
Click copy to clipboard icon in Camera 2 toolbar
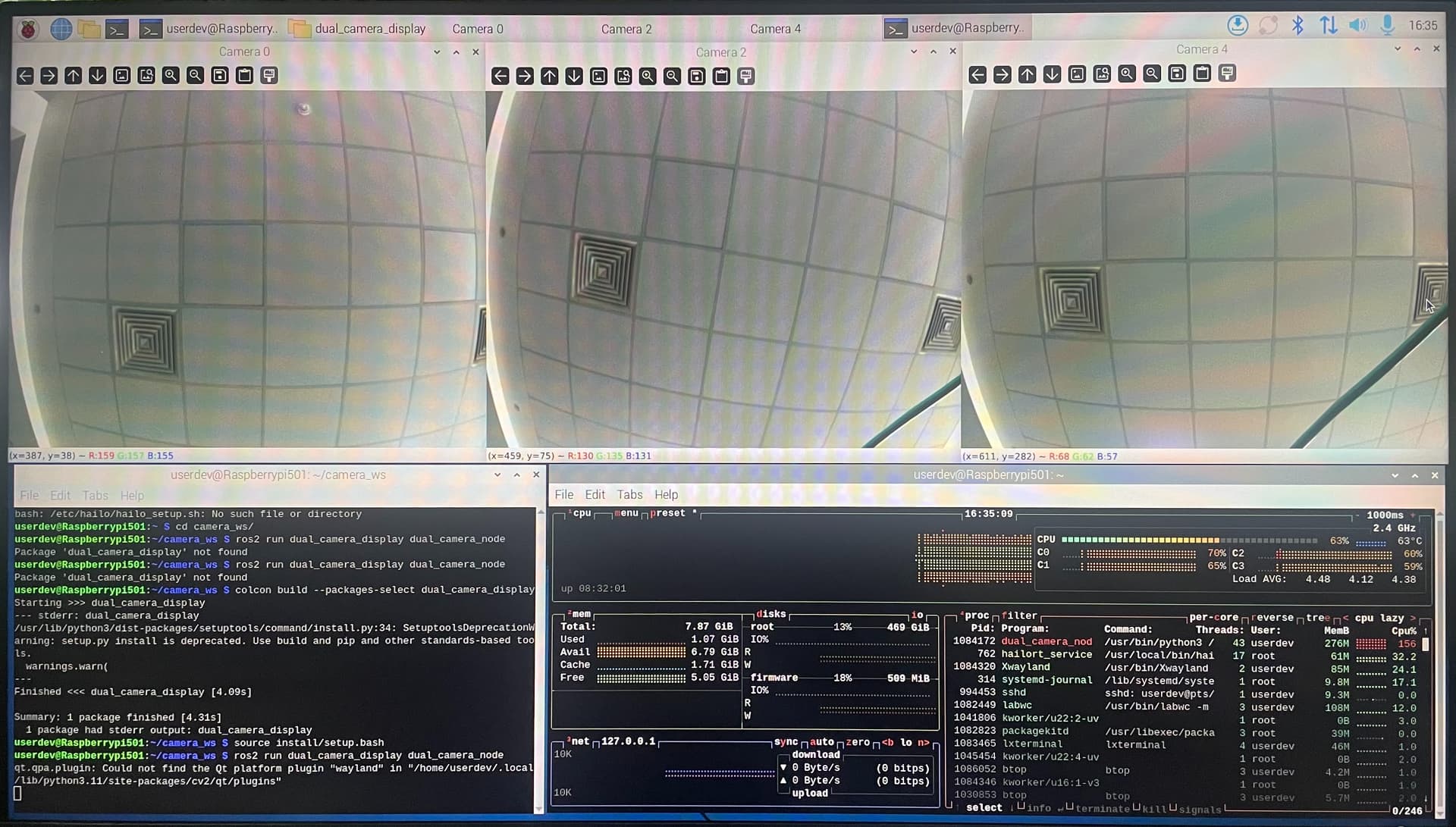click(x=721, y=77)
